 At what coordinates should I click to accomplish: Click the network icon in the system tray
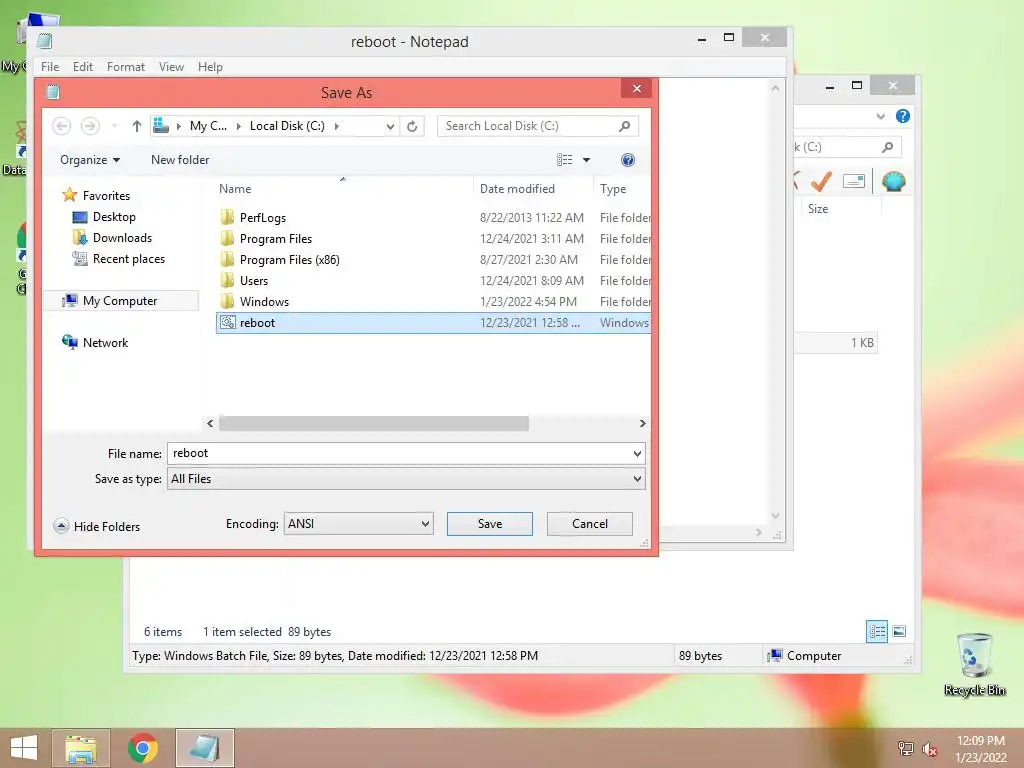(x=905, y=749)
